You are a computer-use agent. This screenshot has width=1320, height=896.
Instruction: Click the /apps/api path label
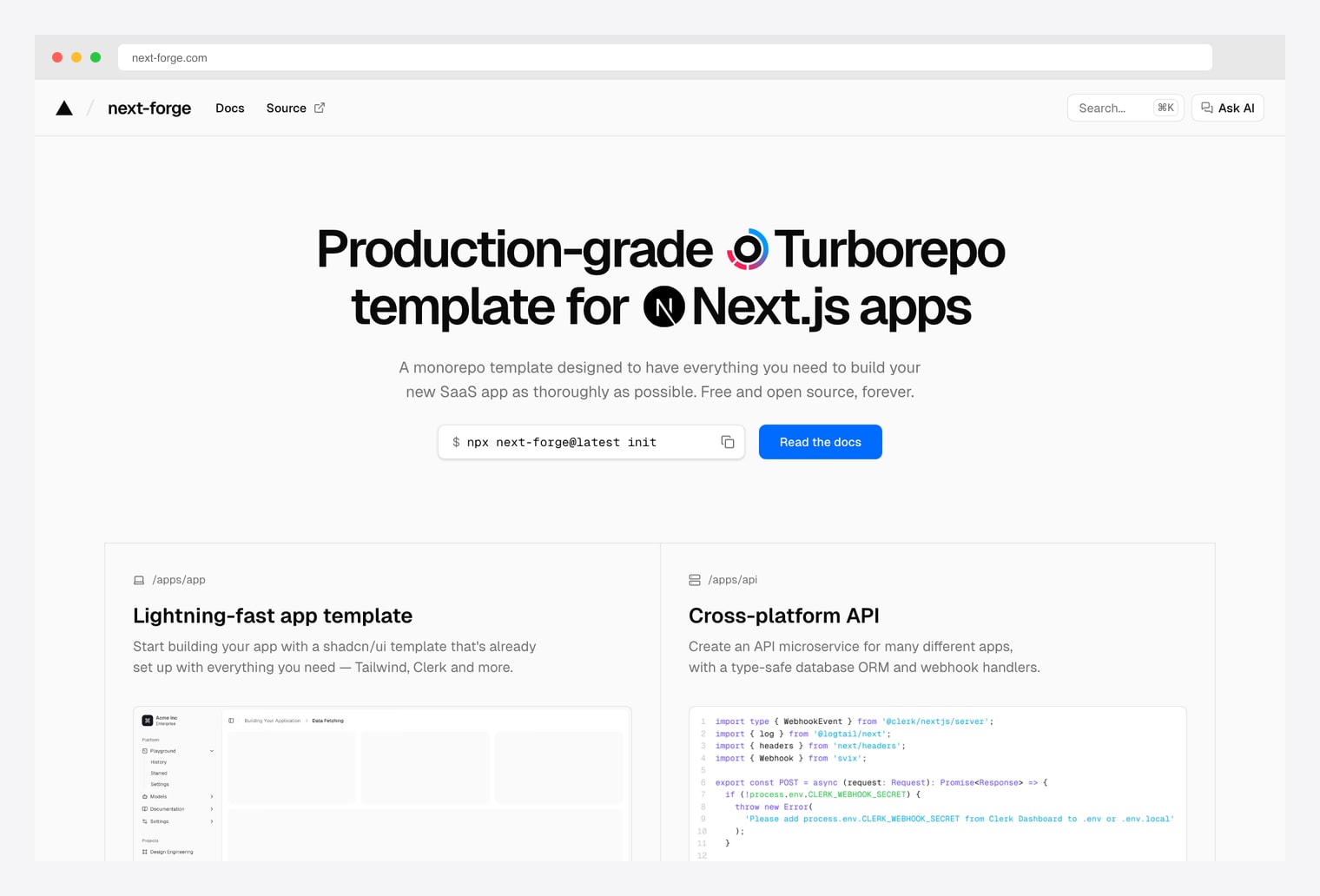[733, 580]
